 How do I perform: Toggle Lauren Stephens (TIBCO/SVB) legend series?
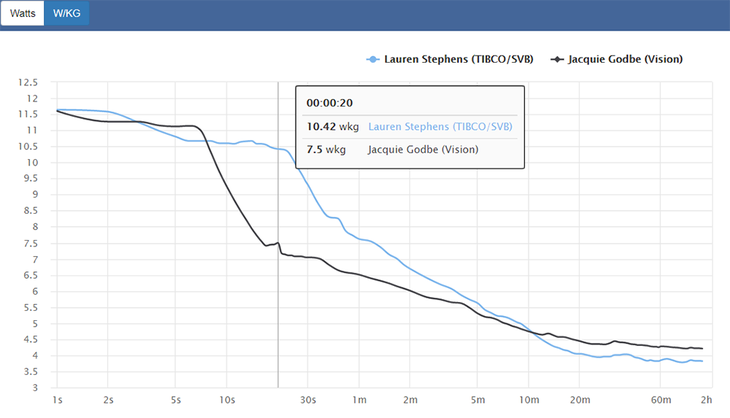click(450, 59)
